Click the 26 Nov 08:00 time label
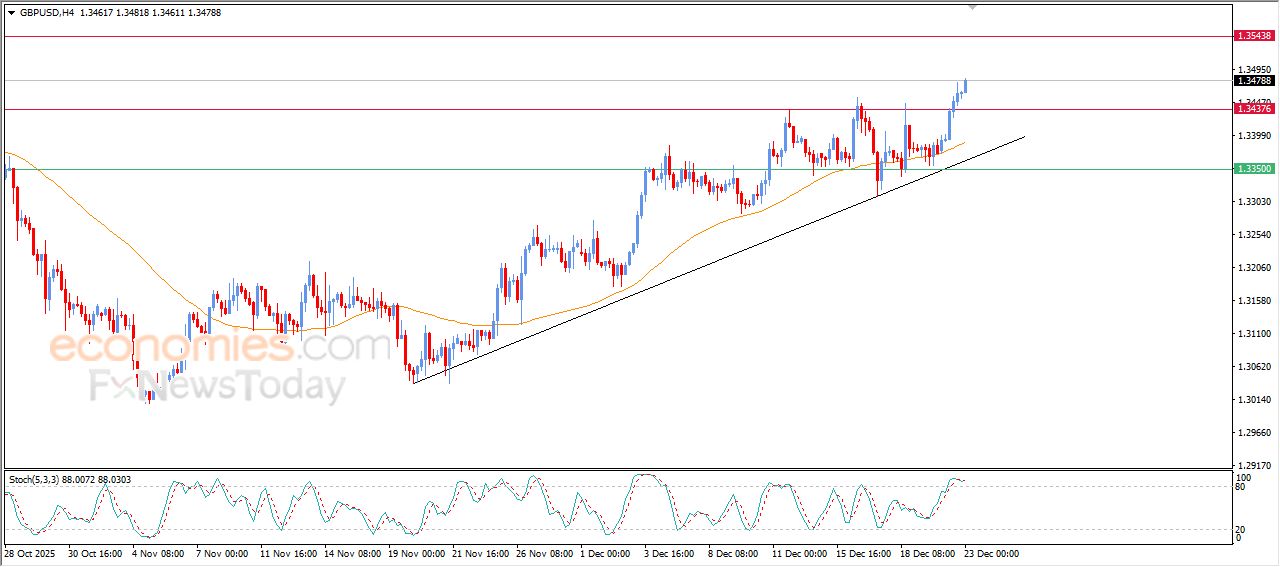 click(544, 553)
